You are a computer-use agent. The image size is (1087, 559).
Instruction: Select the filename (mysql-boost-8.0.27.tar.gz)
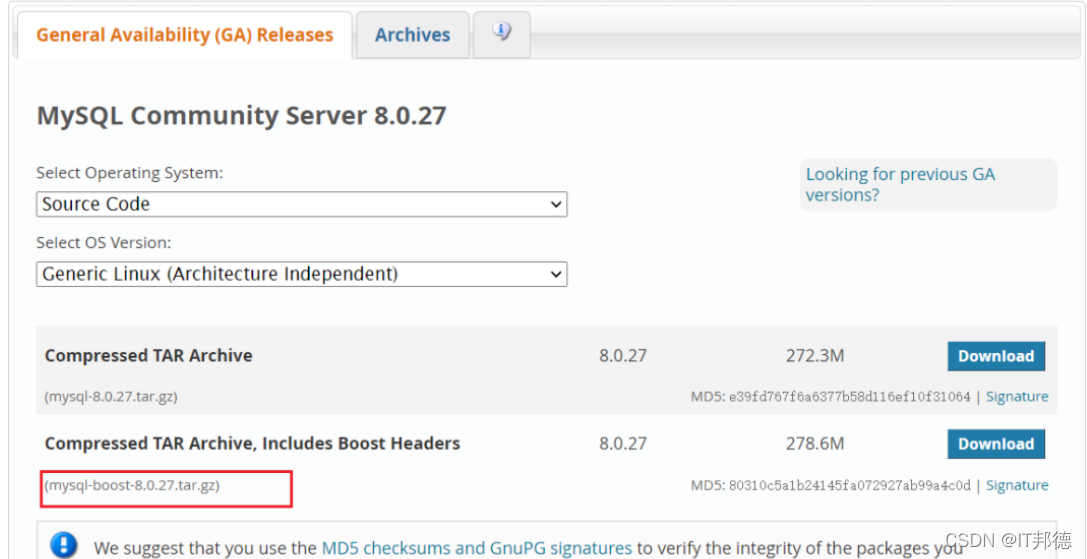132,485
